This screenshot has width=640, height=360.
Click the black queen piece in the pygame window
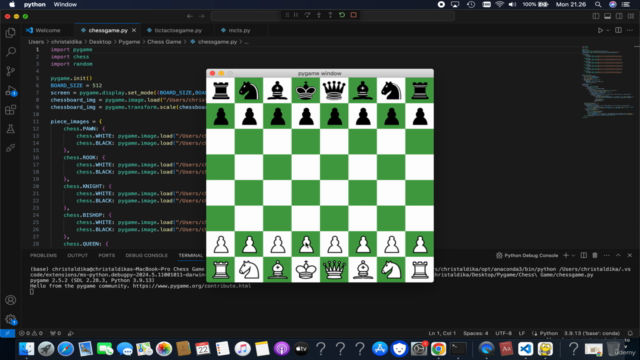(x=334, y=90)
